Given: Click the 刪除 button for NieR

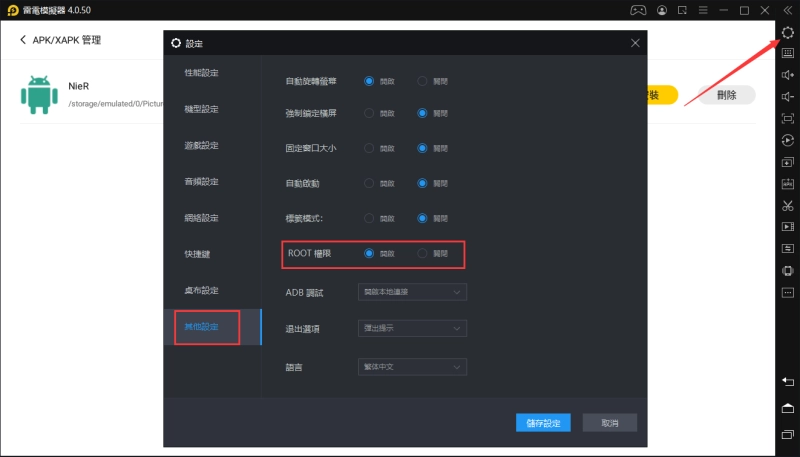Looking at the screenshot, I should click(x=727, y=95).
